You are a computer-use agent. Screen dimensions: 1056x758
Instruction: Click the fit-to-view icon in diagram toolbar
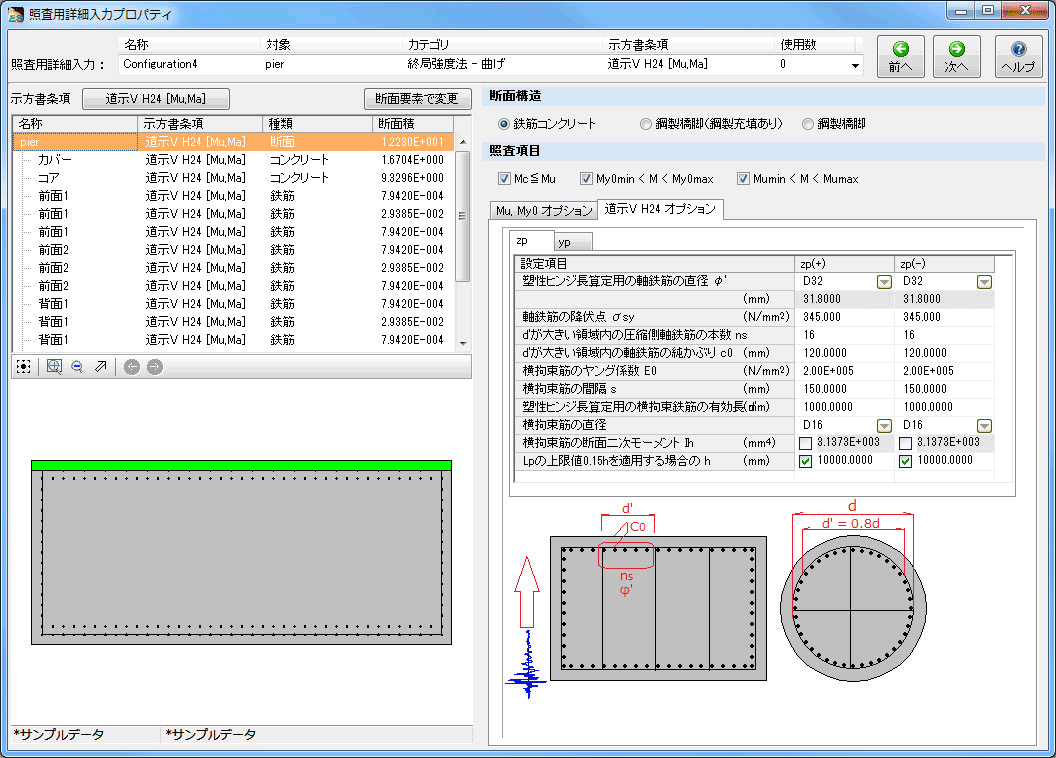pos(23,367)
